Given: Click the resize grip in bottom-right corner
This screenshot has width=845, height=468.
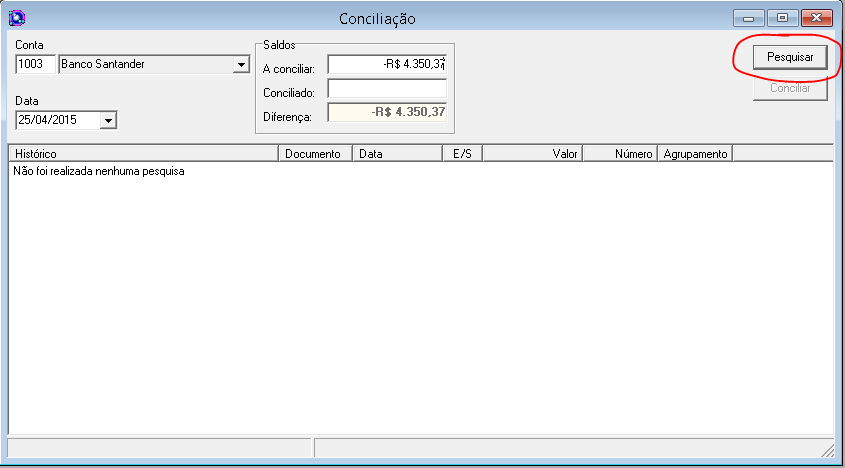Looking at the screenshot, I should tap(826, 449).
